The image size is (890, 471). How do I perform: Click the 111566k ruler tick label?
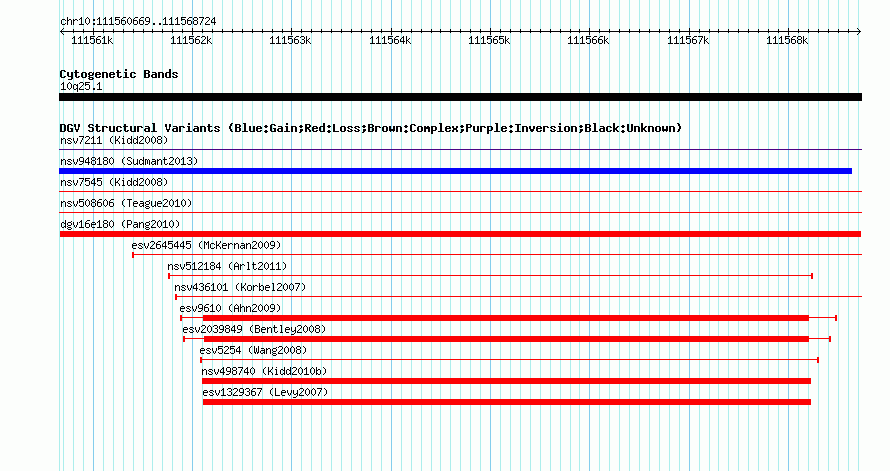point(588,40)
